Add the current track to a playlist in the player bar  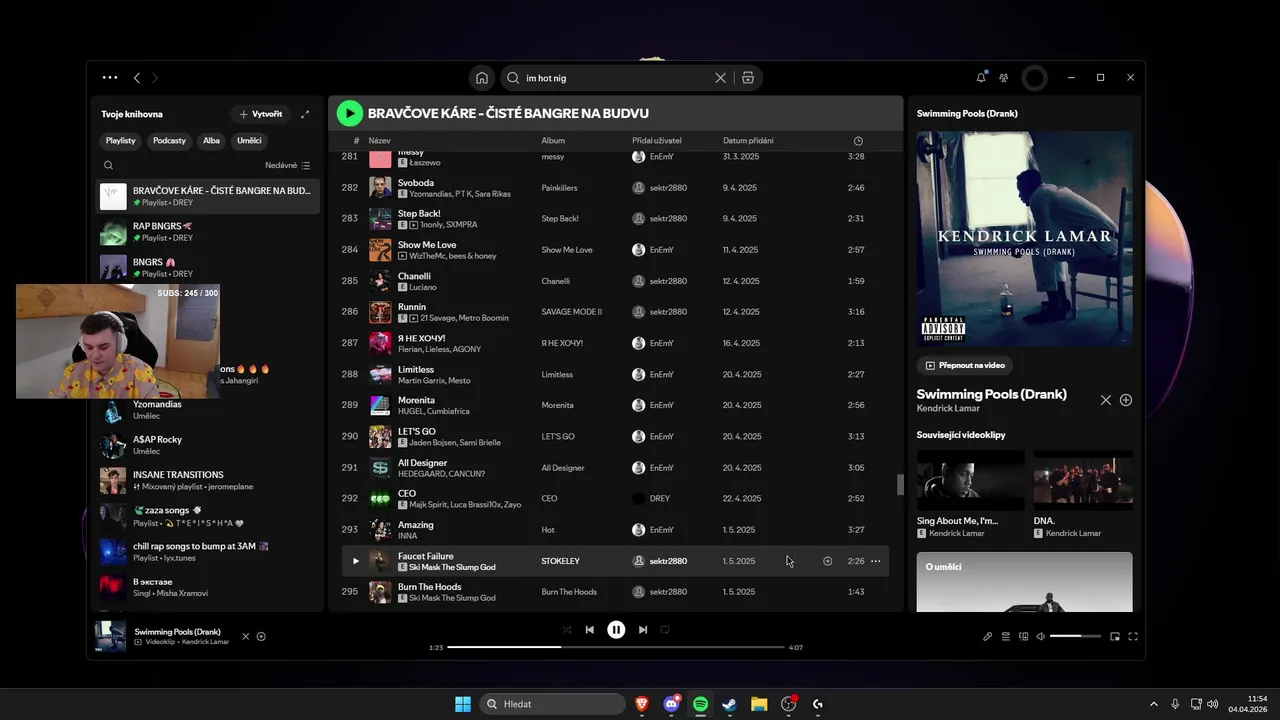point(261,636)
